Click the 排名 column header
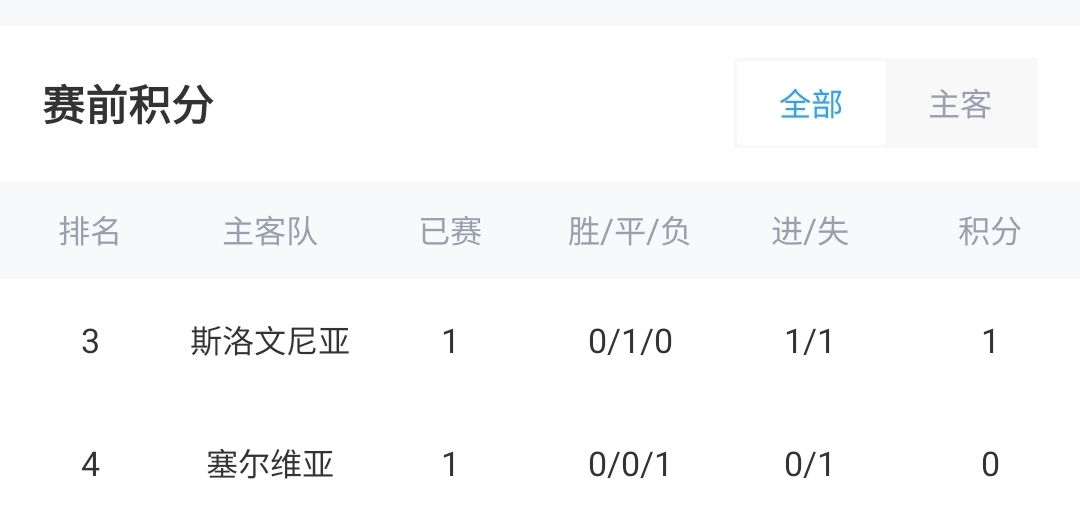 (x=90, y=232)
